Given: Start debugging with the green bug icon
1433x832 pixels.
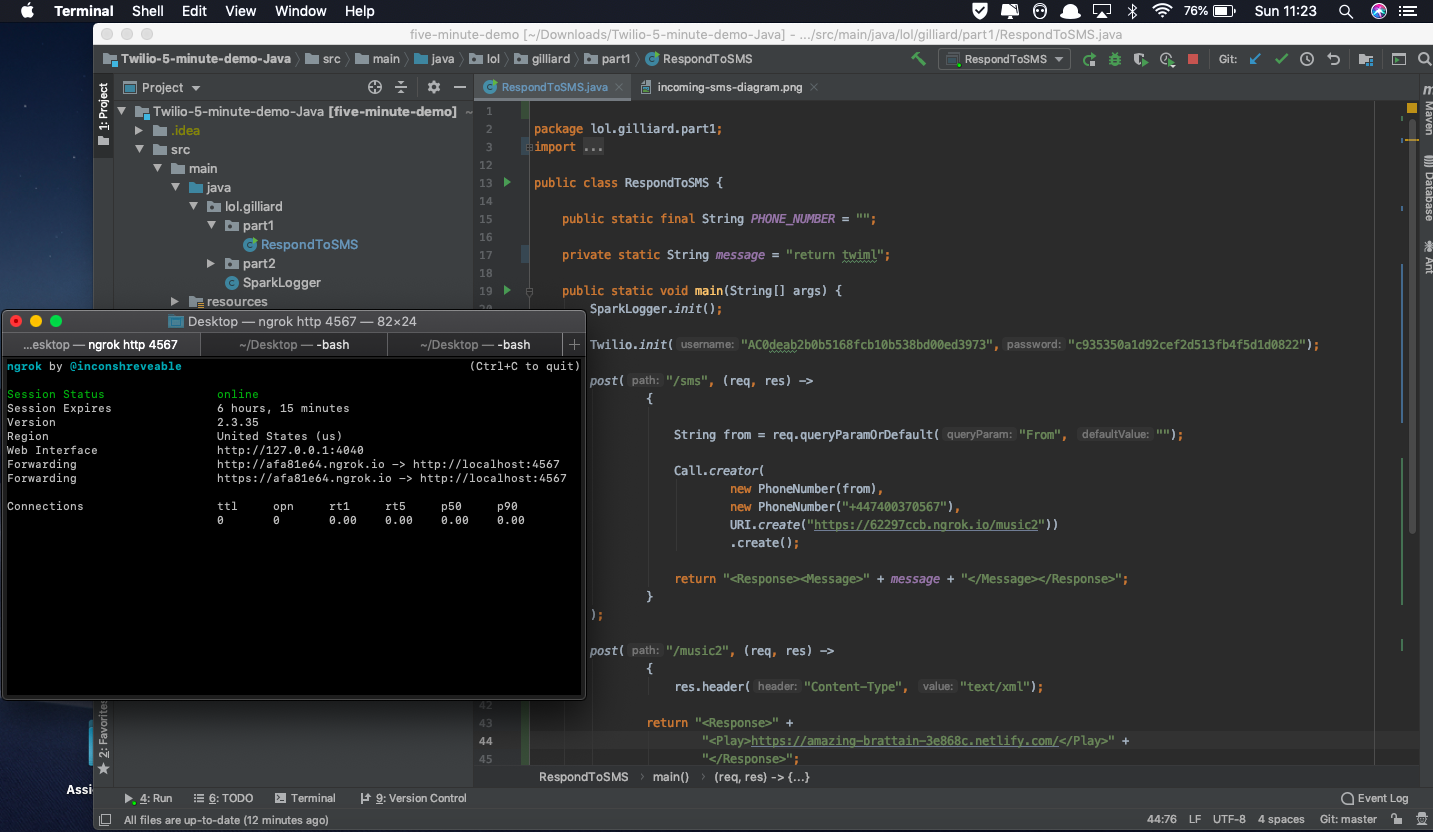Looking at the screenshot, I should point(1115,59).
